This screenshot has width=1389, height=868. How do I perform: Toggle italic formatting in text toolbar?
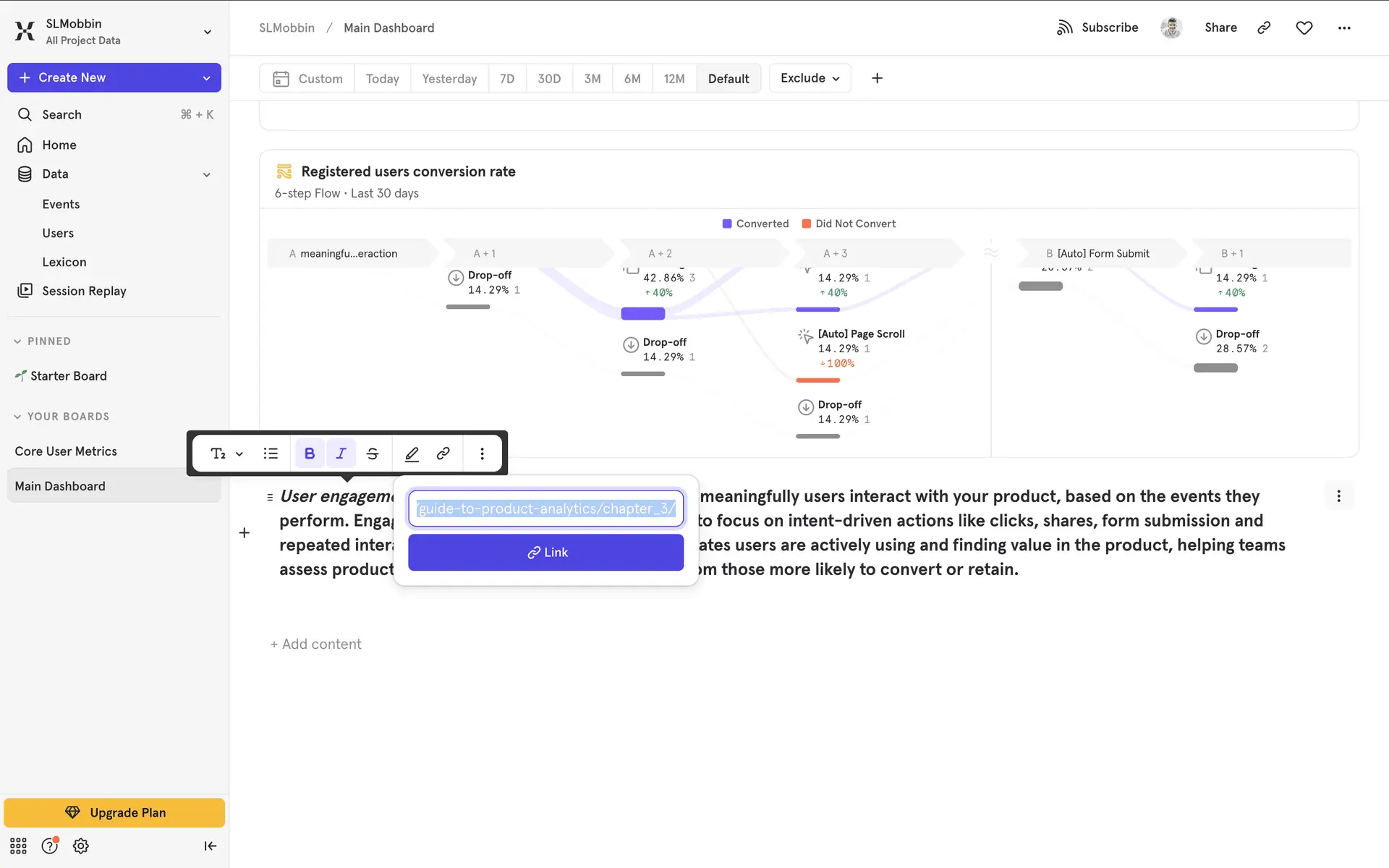point(341,454)
